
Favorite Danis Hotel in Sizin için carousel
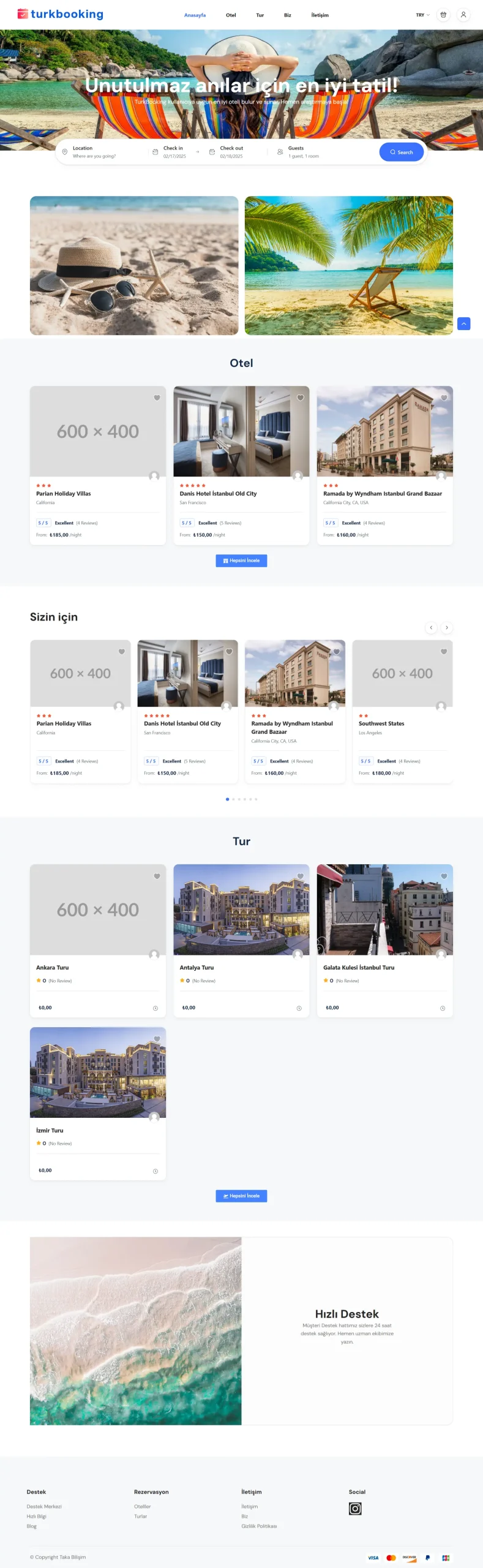coord(229,652)
